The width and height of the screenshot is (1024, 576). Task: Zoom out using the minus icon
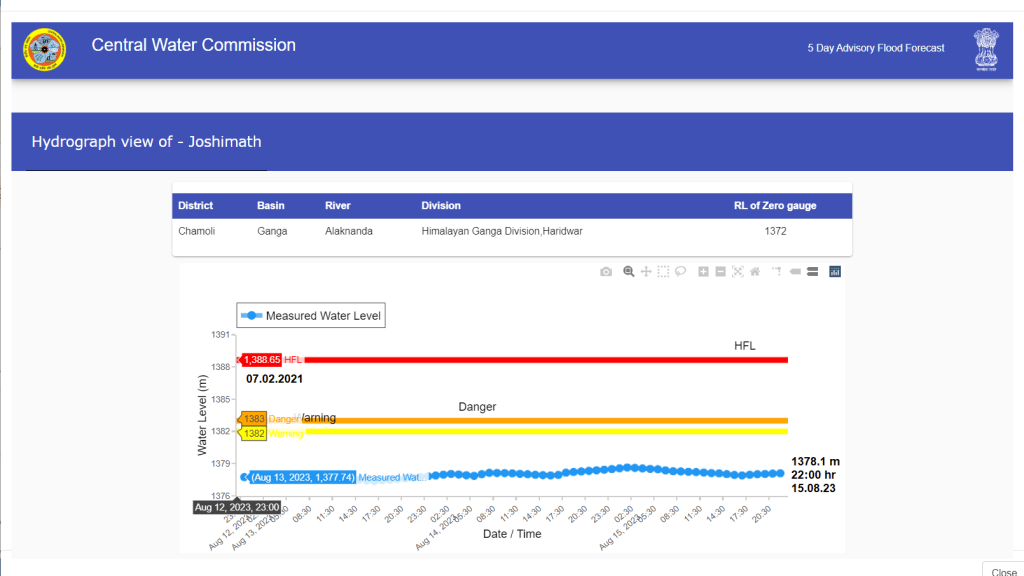pyautogui.click(x=720, y=271)
